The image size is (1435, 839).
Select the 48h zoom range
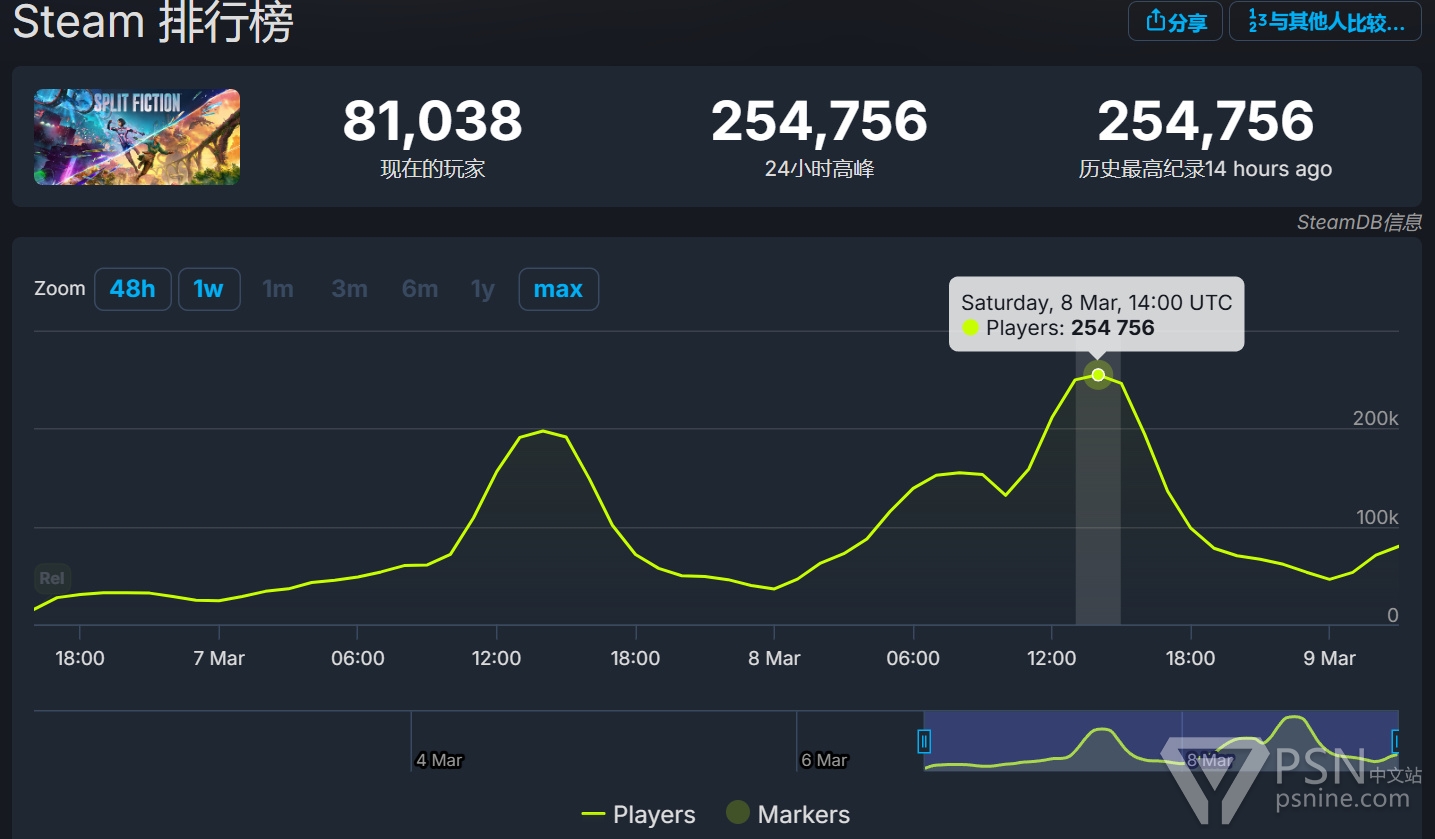point(133,289)
